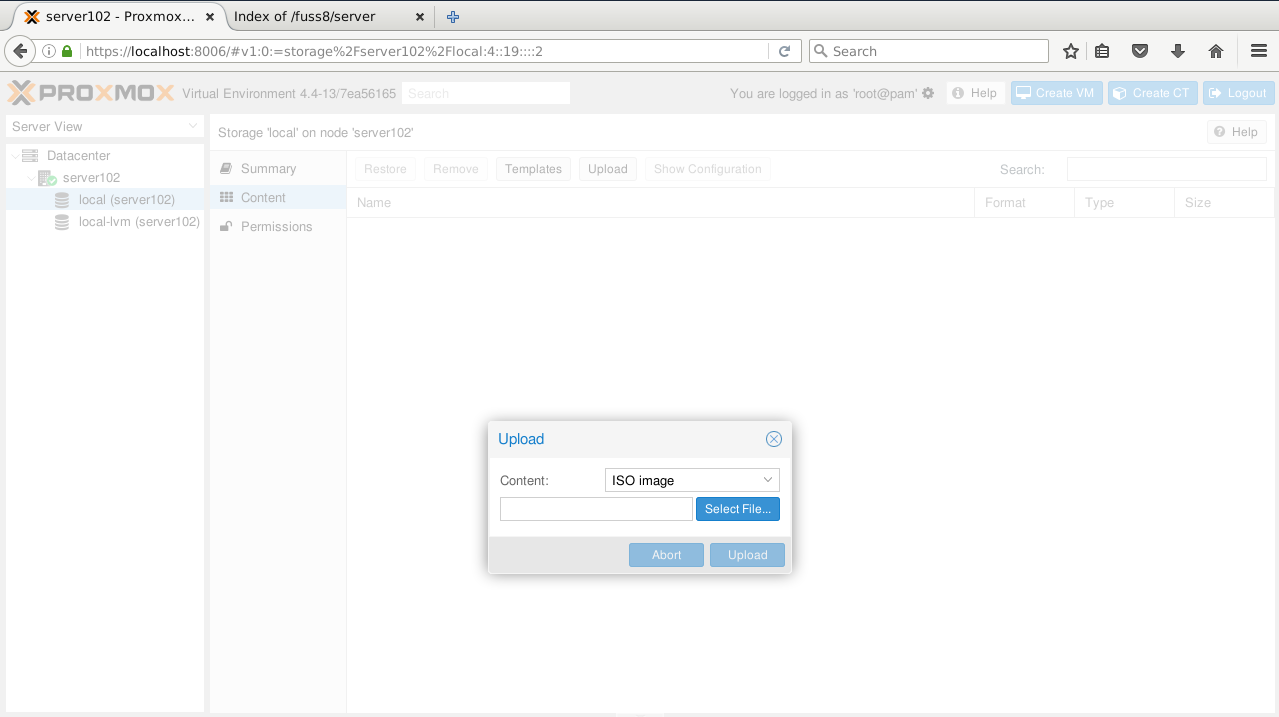1279x717 pixels.
Task: Click the Upload toolbar button
Action: click(x=607, y=169)
